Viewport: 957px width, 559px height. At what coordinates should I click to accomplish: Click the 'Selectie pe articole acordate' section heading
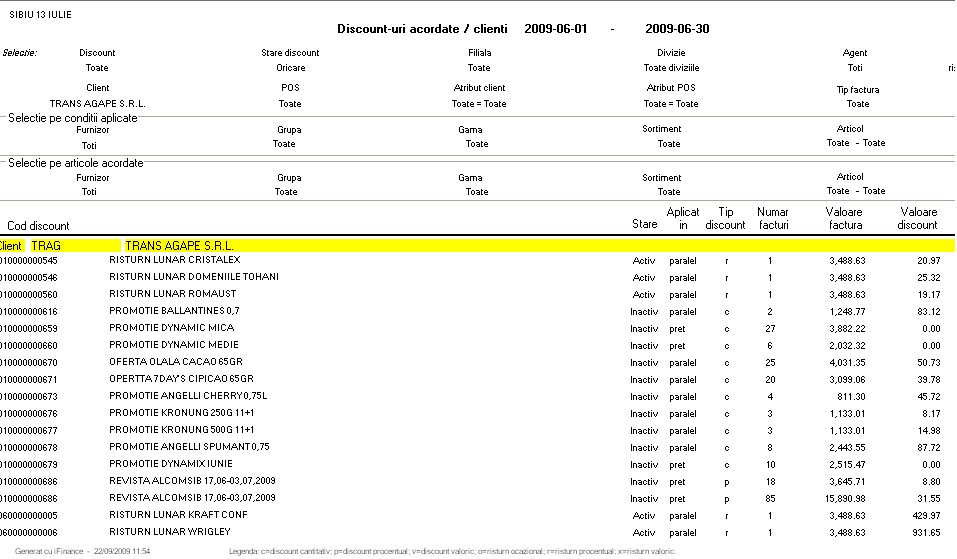pyautogui.click(x=76, y=163)
